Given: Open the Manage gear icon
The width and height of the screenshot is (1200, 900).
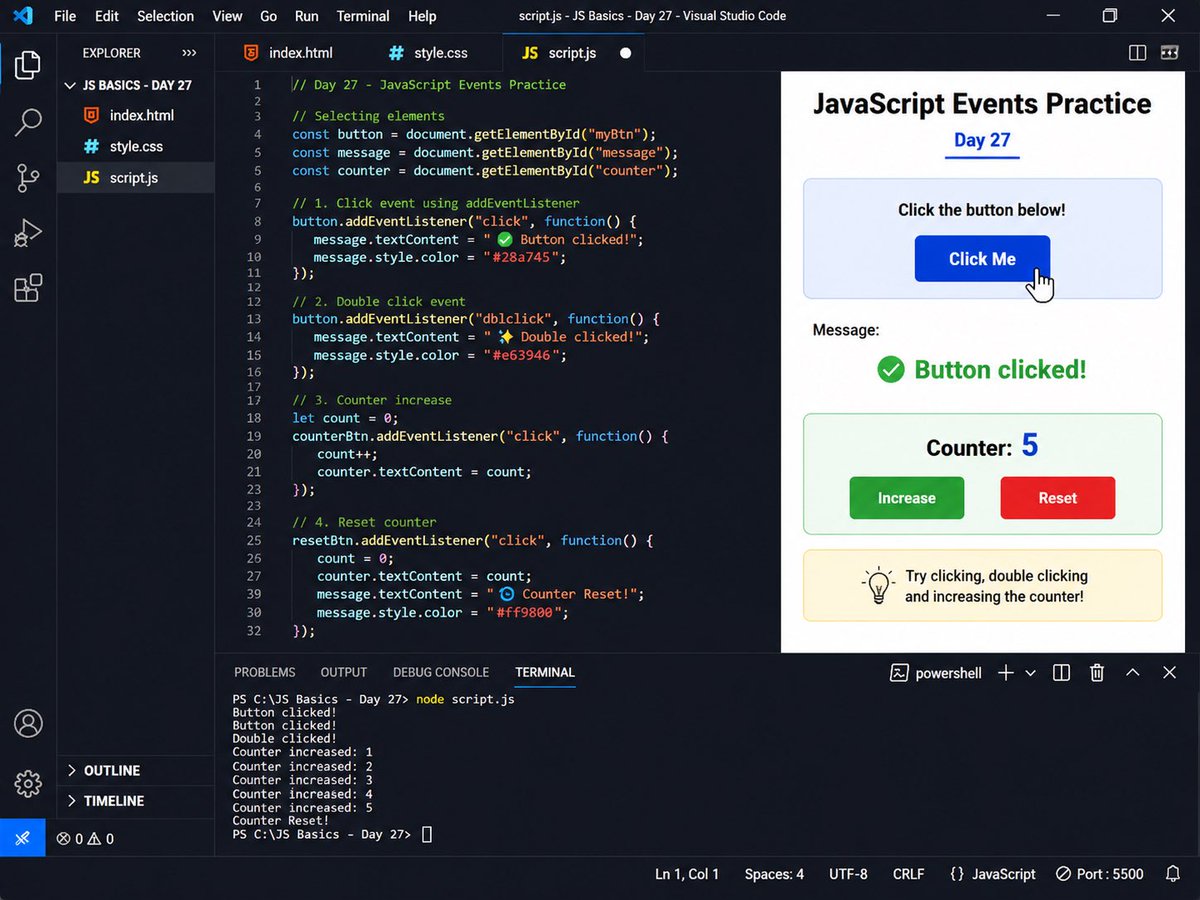Looking at the screenshot, I should point(28,783).
